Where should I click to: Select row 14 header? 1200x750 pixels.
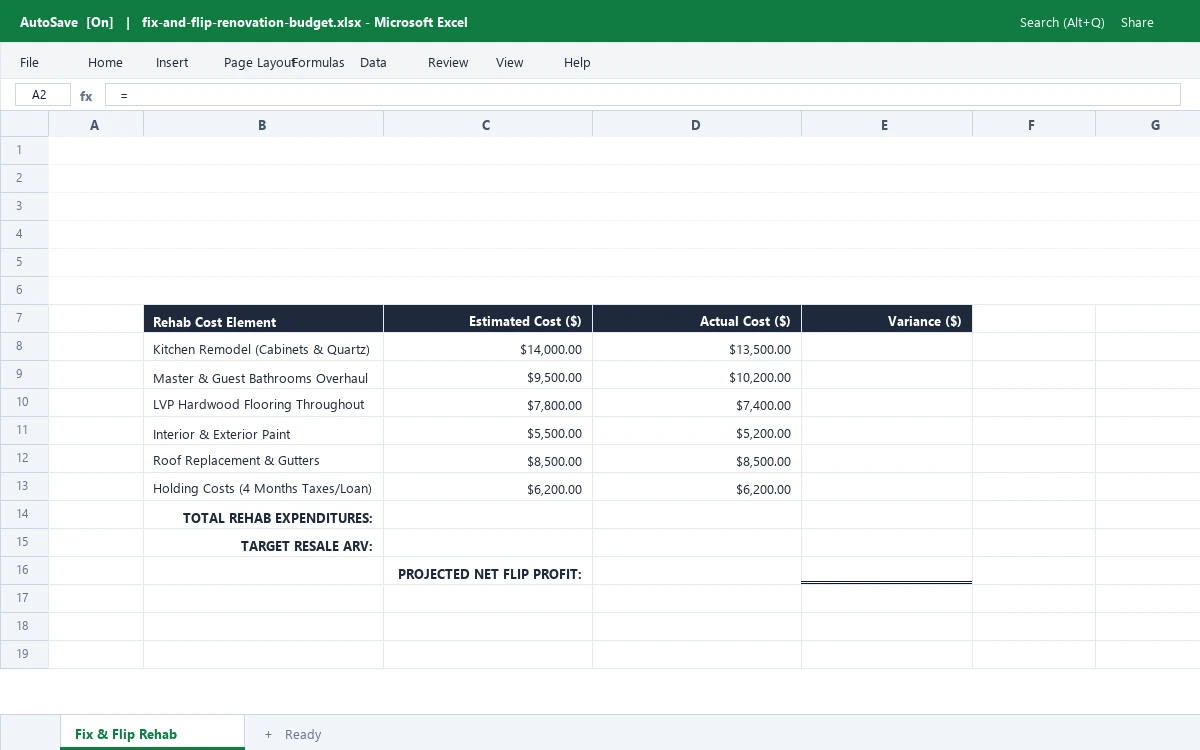point(24,515)
